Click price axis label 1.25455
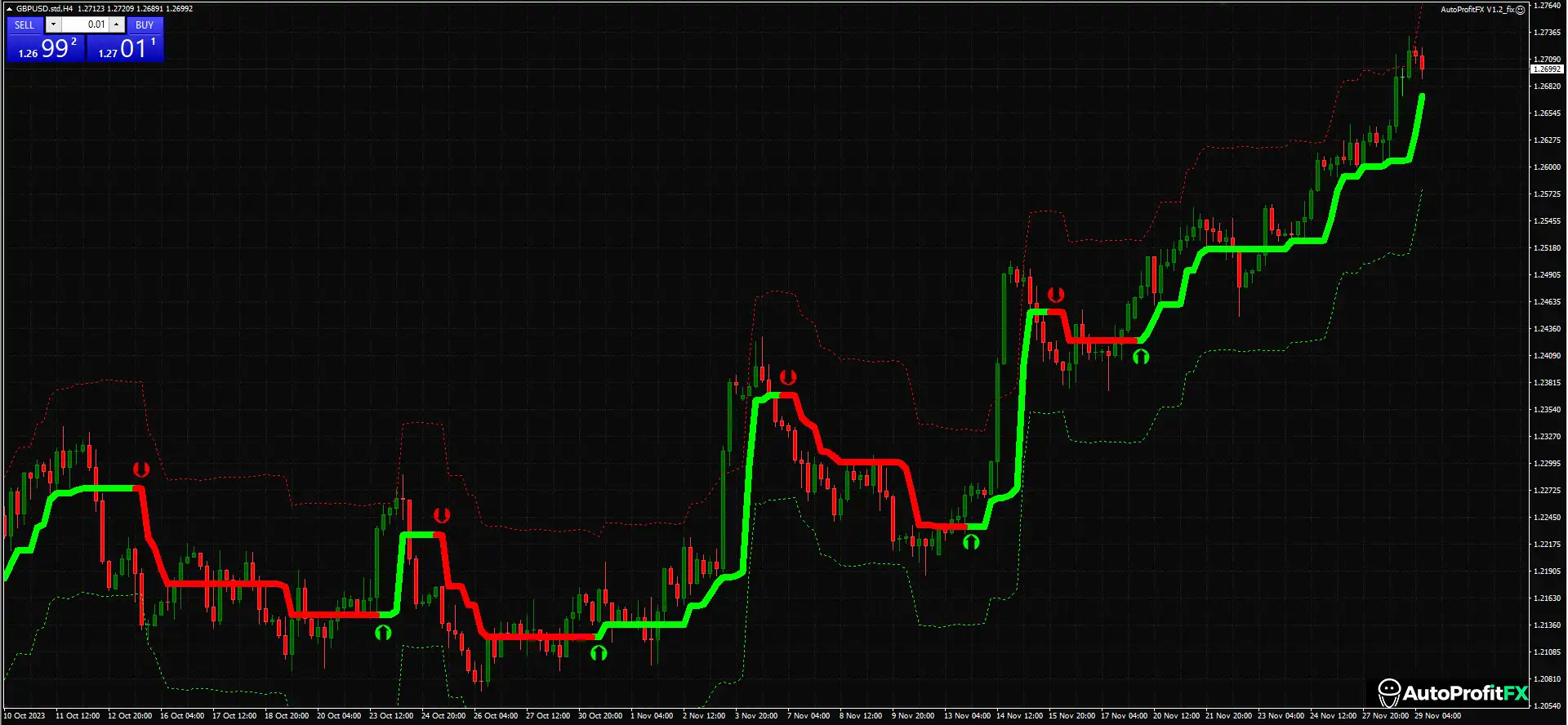1568x725 pixels. coord(1547,221)
